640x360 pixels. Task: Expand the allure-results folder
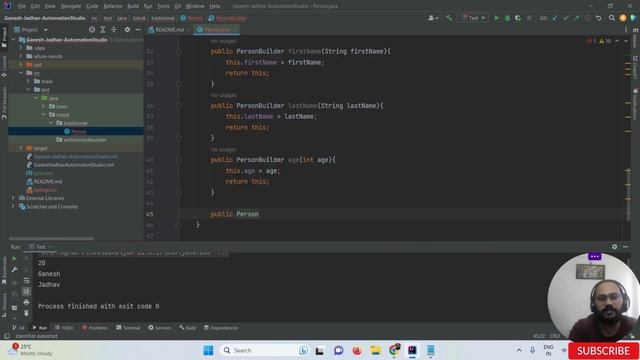[x=21, y=56]
